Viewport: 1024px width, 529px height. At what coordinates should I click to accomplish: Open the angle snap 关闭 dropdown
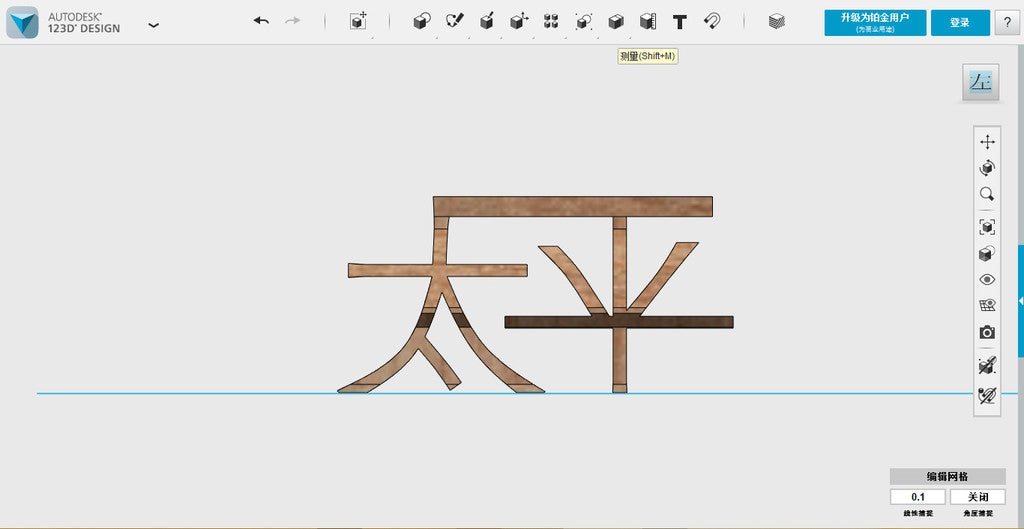978,496
